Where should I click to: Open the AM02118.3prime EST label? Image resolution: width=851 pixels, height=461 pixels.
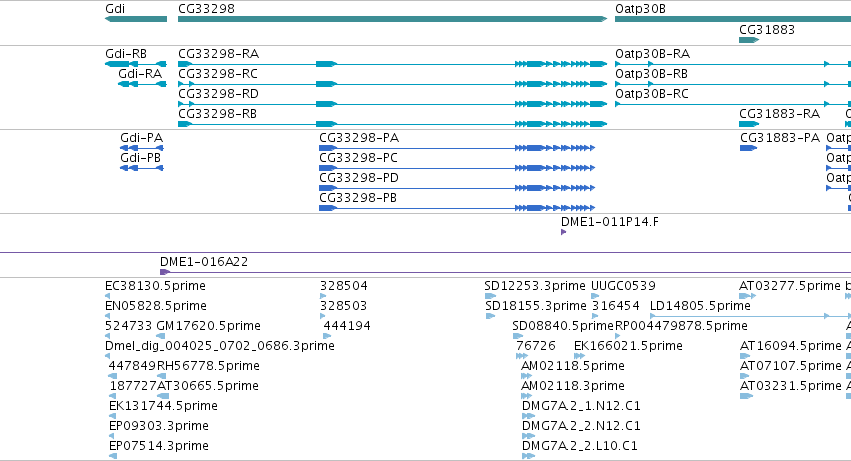(573, 386)
